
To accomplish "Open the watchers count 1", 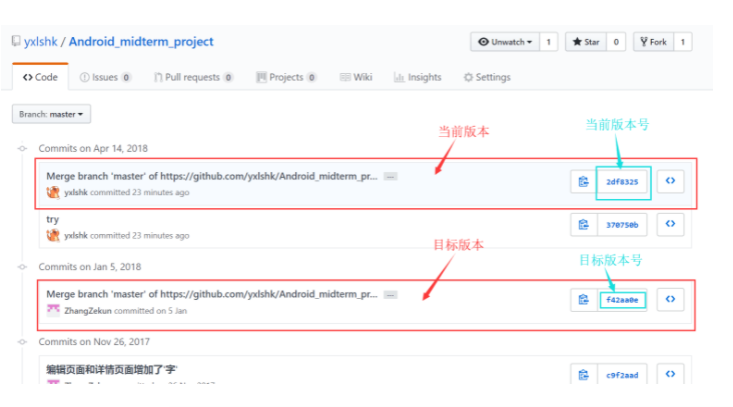I will [x=549, y=42].
